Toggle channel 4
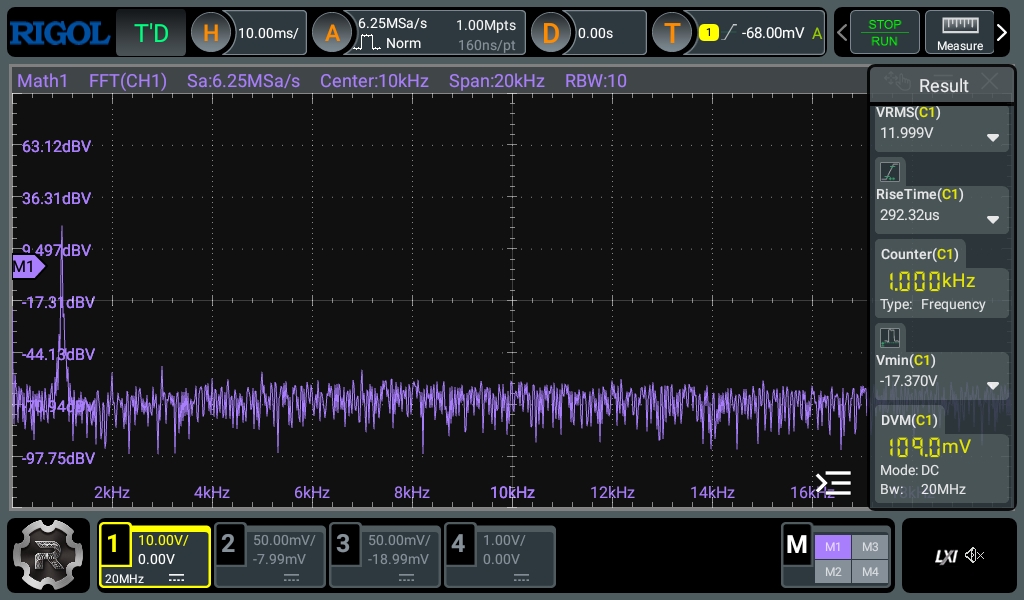The height and width of the screenshot is (600, 1024). pyautogui.click(x=458, y=544)
